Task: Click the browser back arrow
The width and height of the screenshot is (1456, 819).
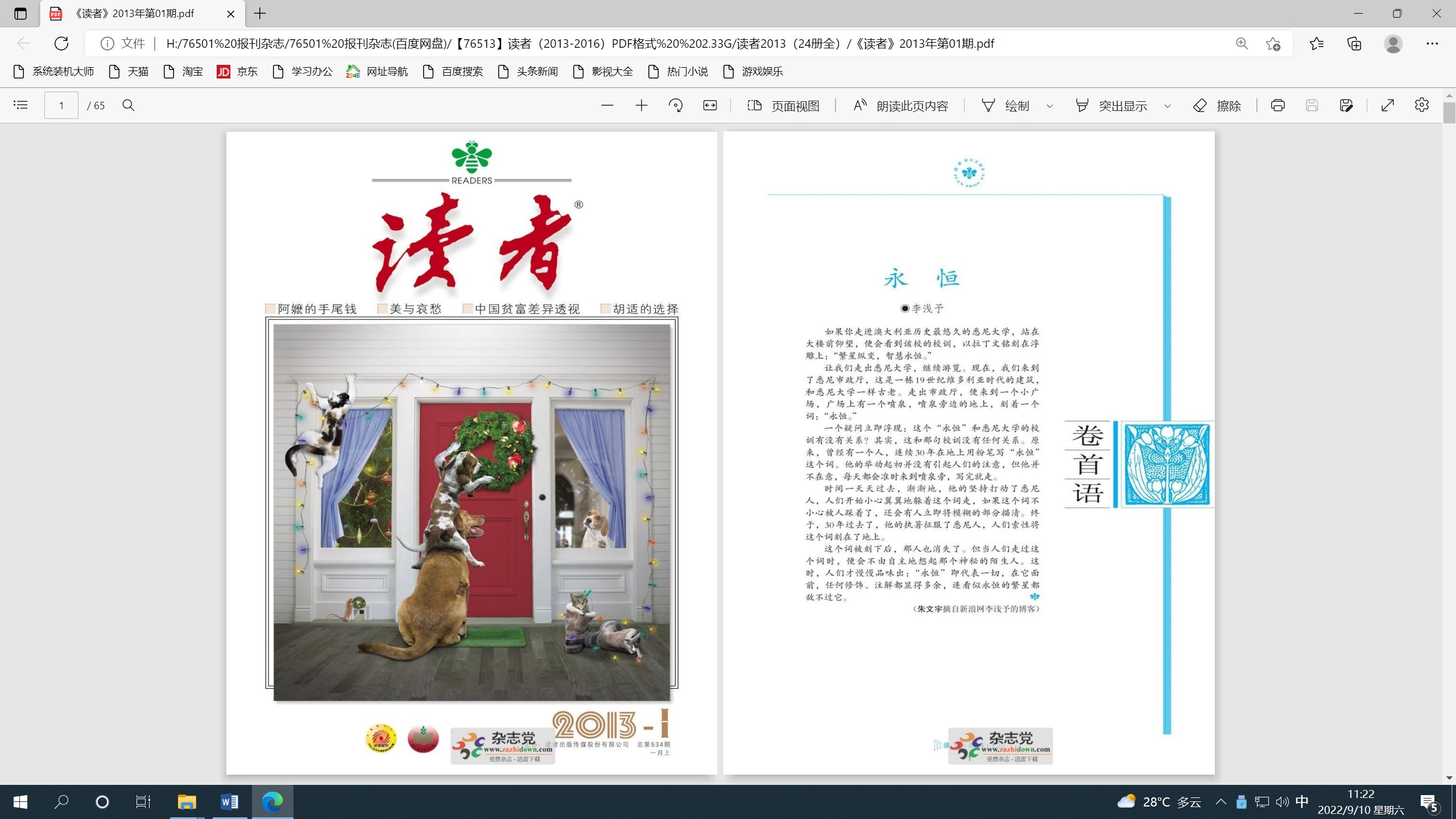Action: pyautogui.click(x=23, y=43)
